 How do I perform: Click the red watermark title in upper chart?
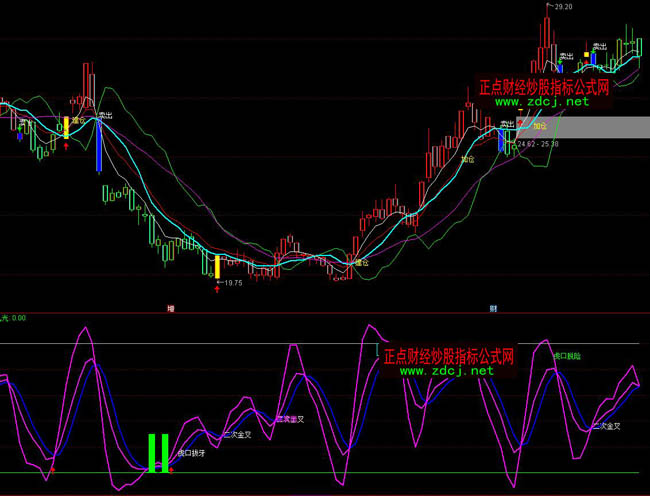click(545, 88)
